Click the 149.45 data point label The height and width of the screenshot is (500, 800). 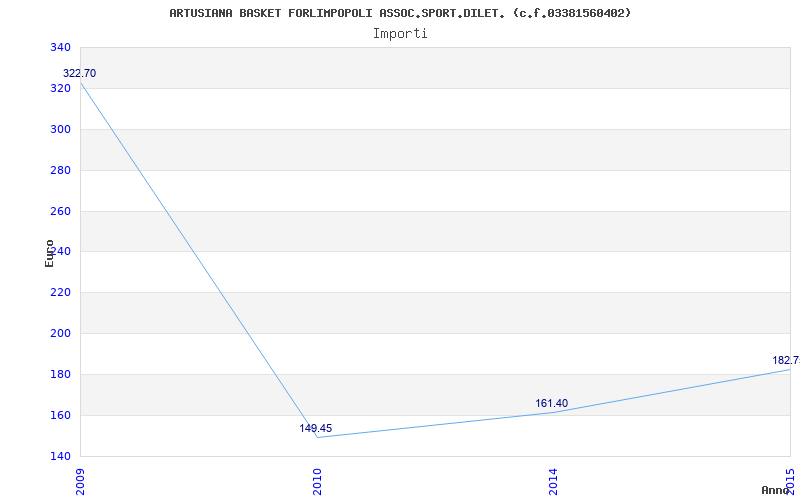pos(315,428)
